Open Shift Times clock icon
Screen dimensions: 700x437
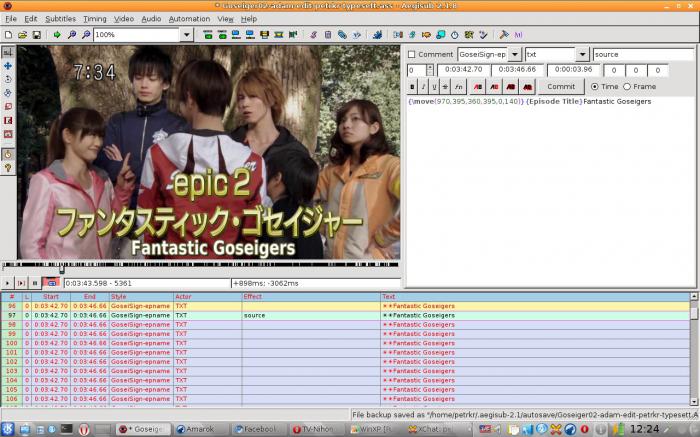[x=454, y=35]
